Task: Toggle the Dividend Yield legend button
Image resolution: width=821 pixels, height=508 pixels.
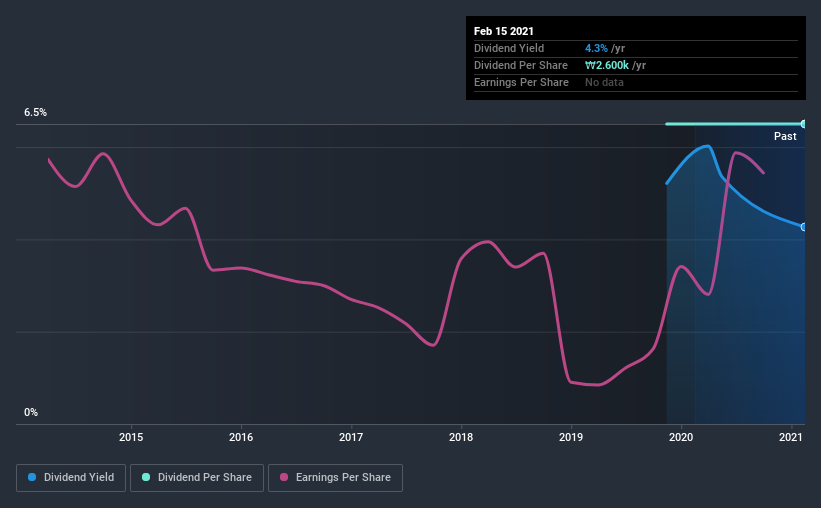Action: (x=71, y=478)
